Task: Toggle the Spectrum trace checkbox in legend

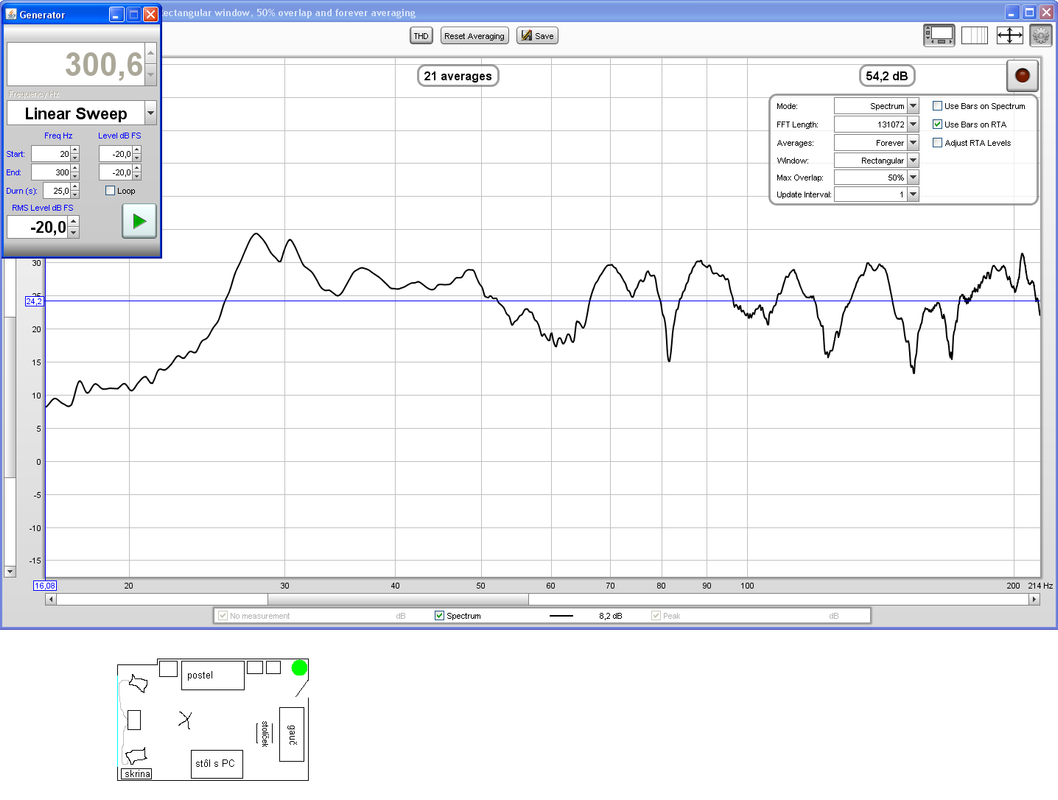Action: click(439, 616)
